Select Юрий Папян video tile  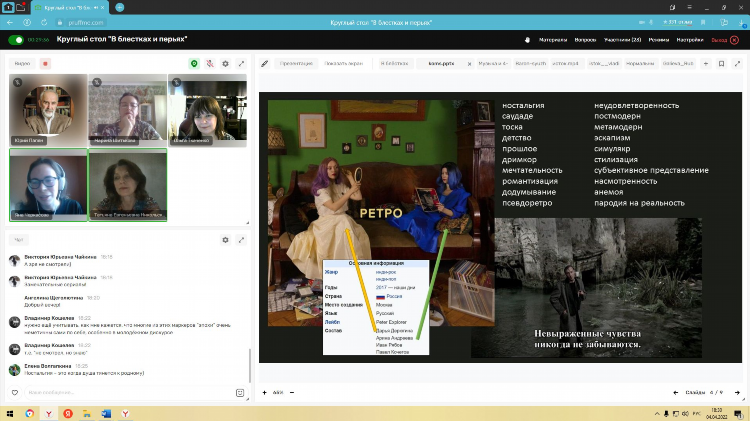[48, 110]
